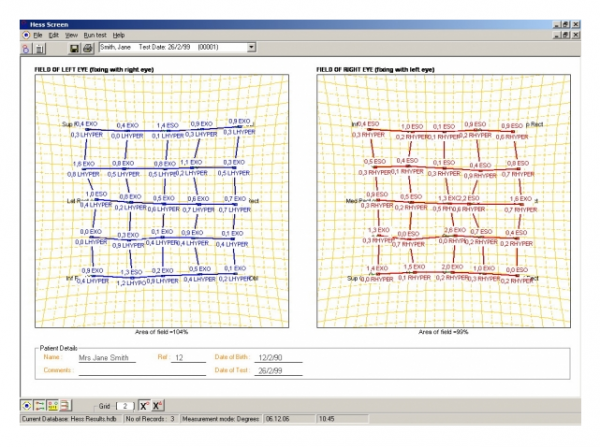The width and height of the screenshot is (600, 447).
Task: Select the Smith, Jane record combo box
Action: (x=177, y=47)
